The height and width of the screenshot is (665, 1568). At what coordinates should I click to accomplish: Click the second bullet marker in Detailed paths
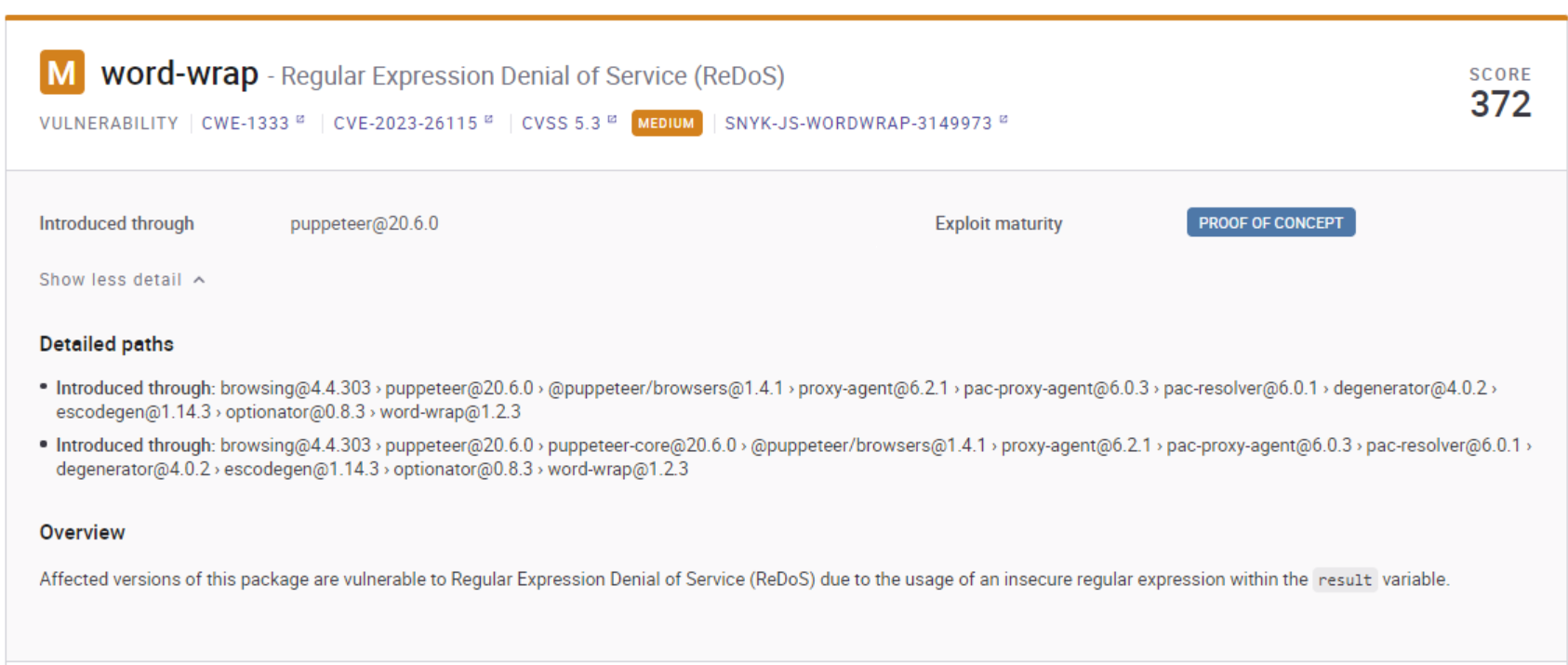coord(43,443)
